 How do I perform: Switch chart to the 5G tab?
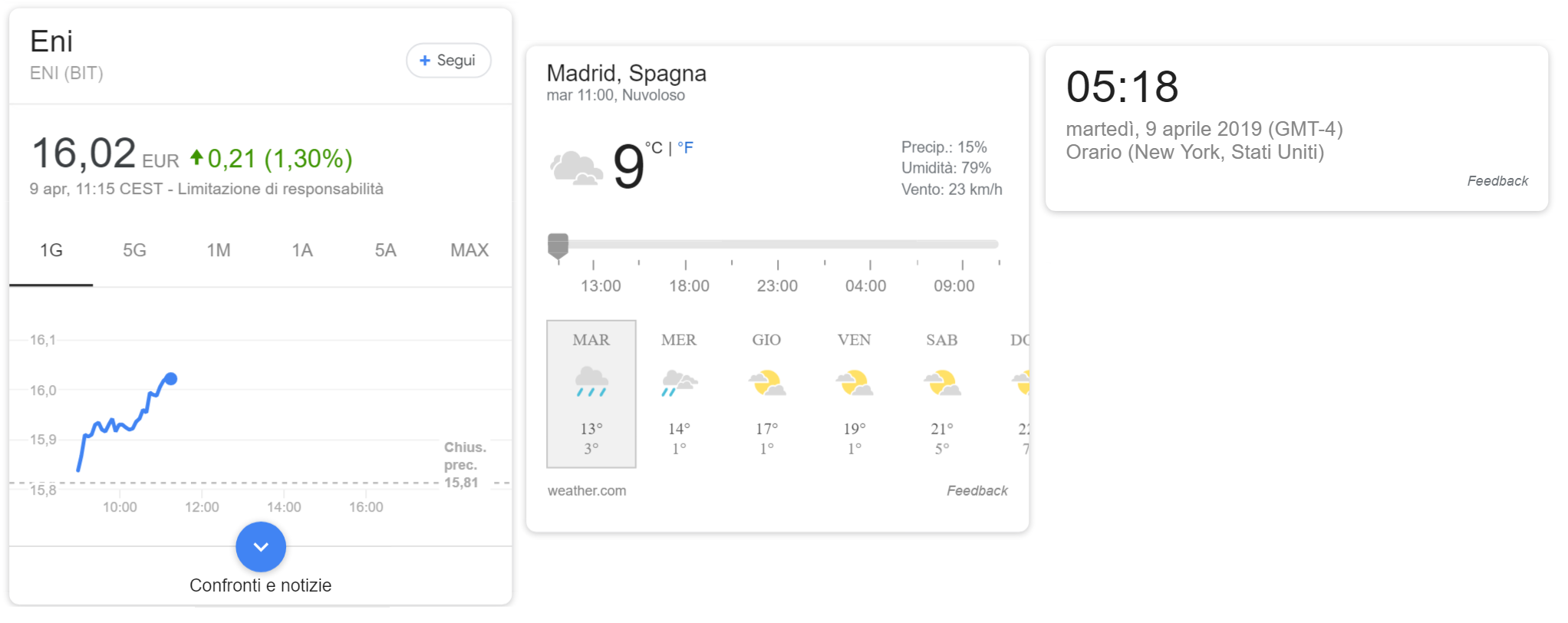[x=134, y=251]
